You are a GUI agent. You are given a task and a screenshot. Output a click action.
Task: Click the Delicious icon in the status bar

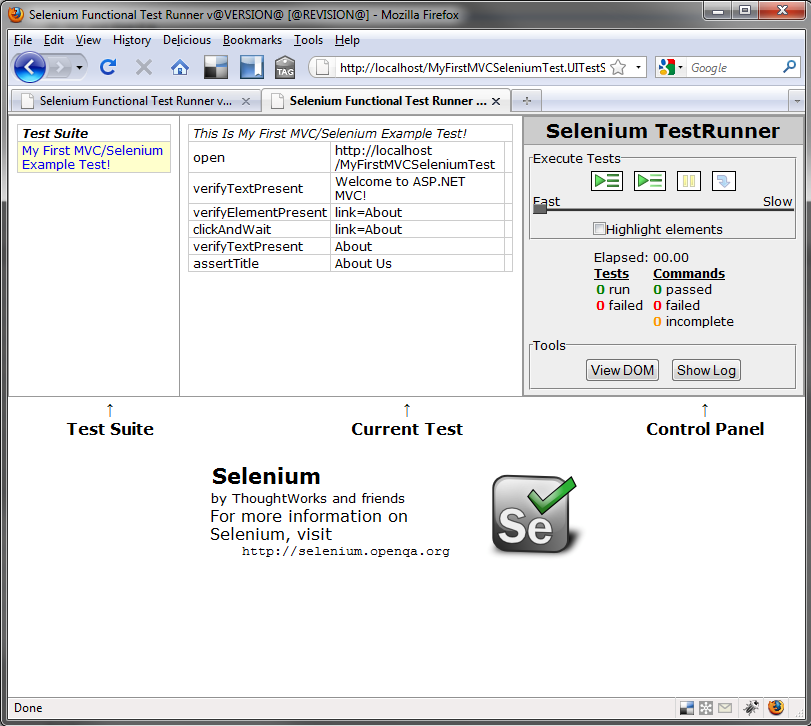[x=687, y=708]
